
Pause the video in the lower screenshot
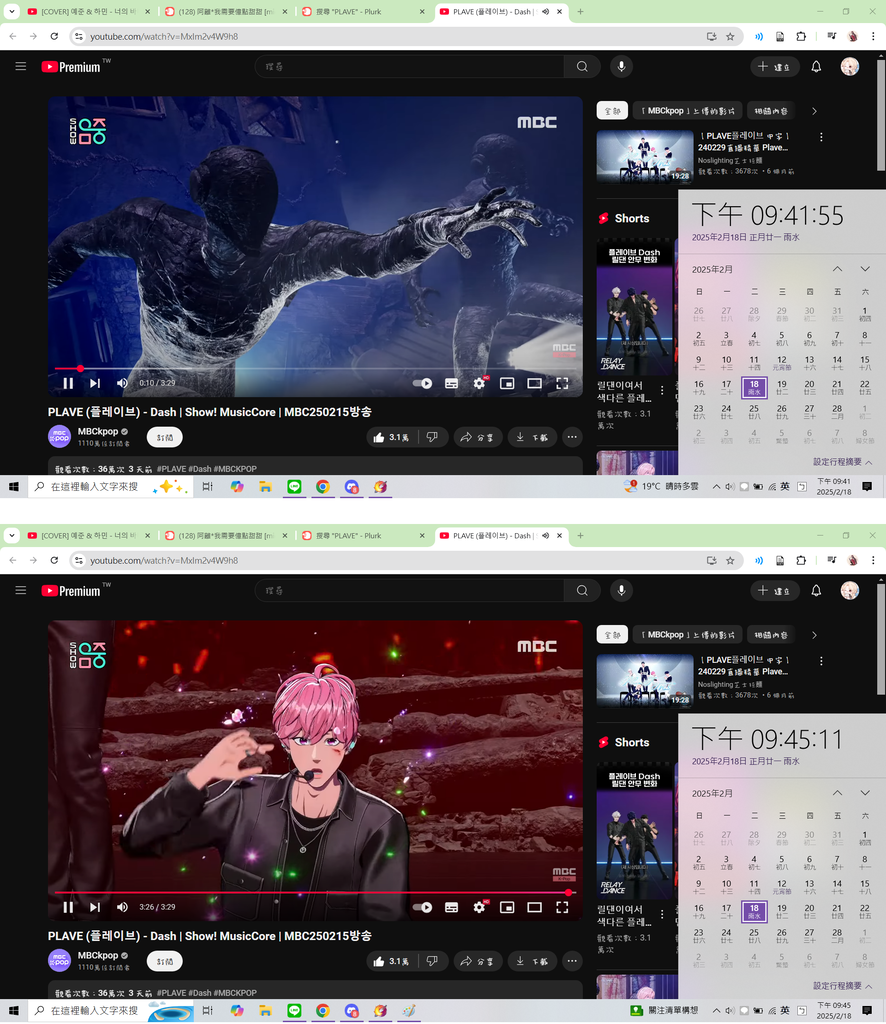tap(68, 907)
